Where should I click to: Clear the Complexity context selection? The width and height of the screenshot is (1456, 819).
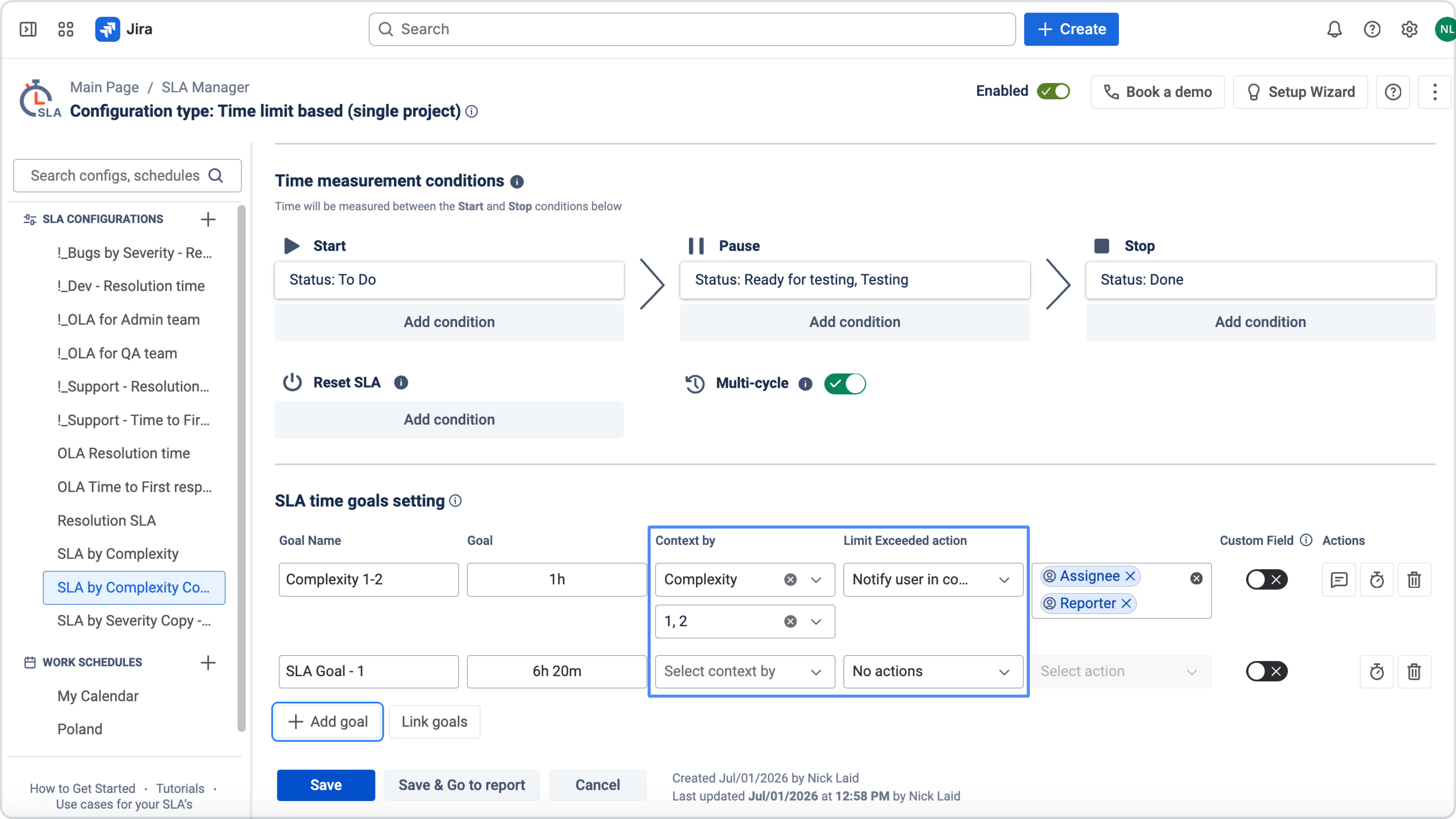click(x=790, y=579)
